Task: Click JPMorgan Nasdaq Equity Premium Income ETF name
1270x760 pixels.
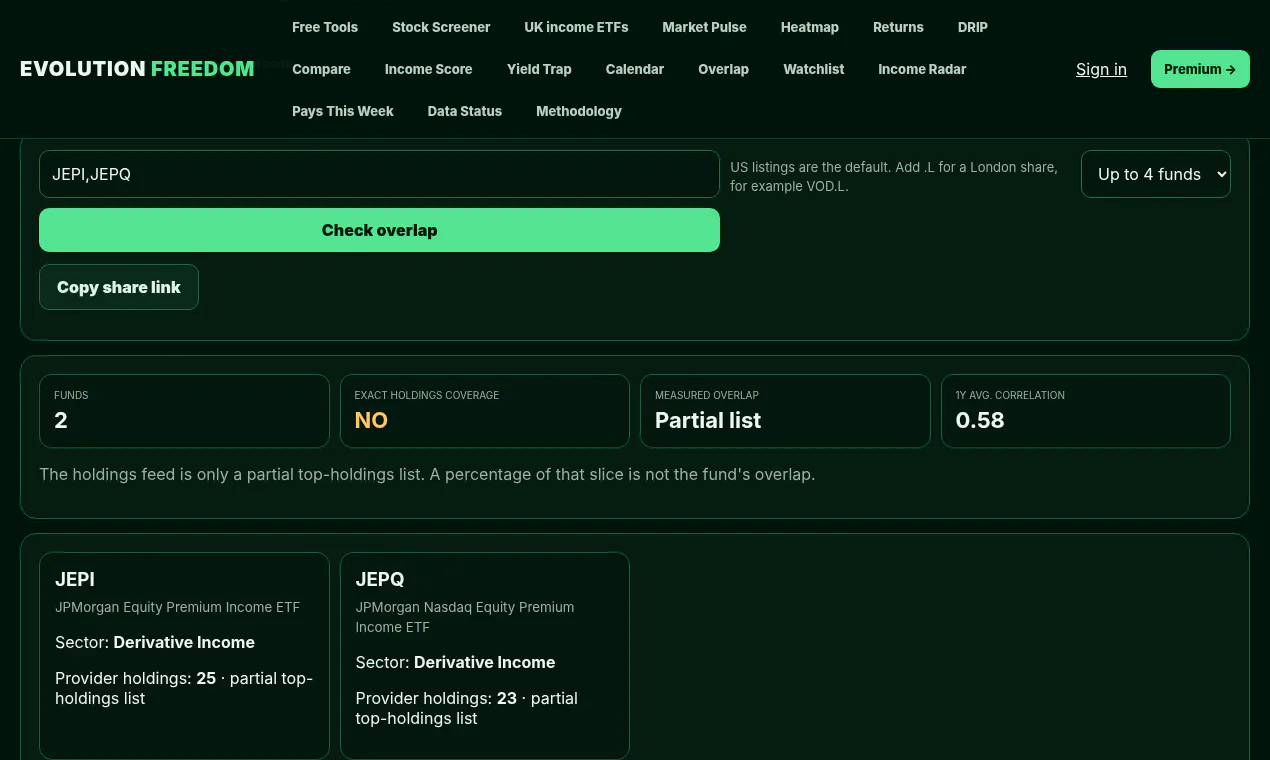Action: (x=465, y=617)
